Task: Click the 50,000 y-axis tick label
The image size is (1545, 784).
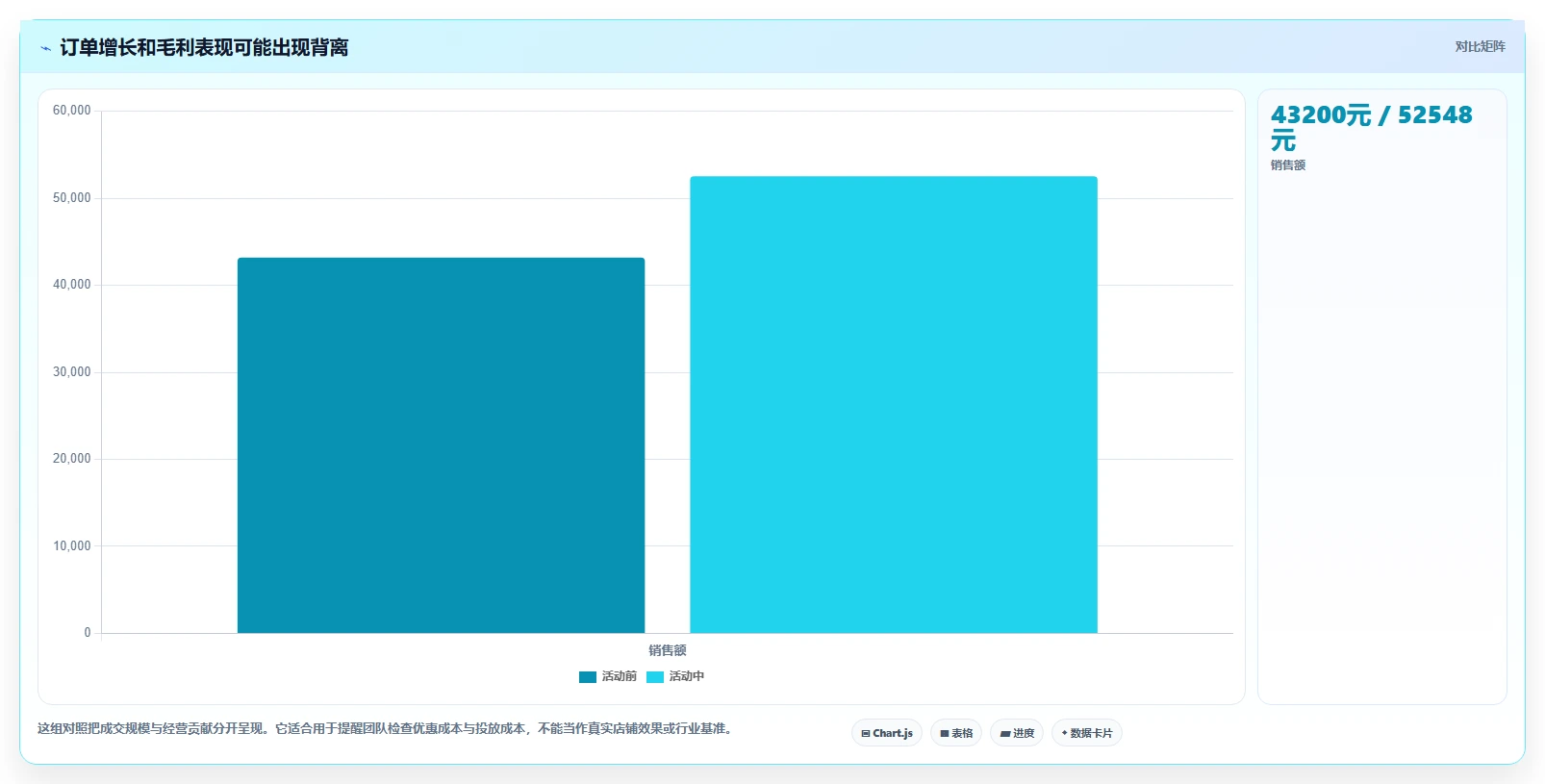Action: click(x=72, y=198)
